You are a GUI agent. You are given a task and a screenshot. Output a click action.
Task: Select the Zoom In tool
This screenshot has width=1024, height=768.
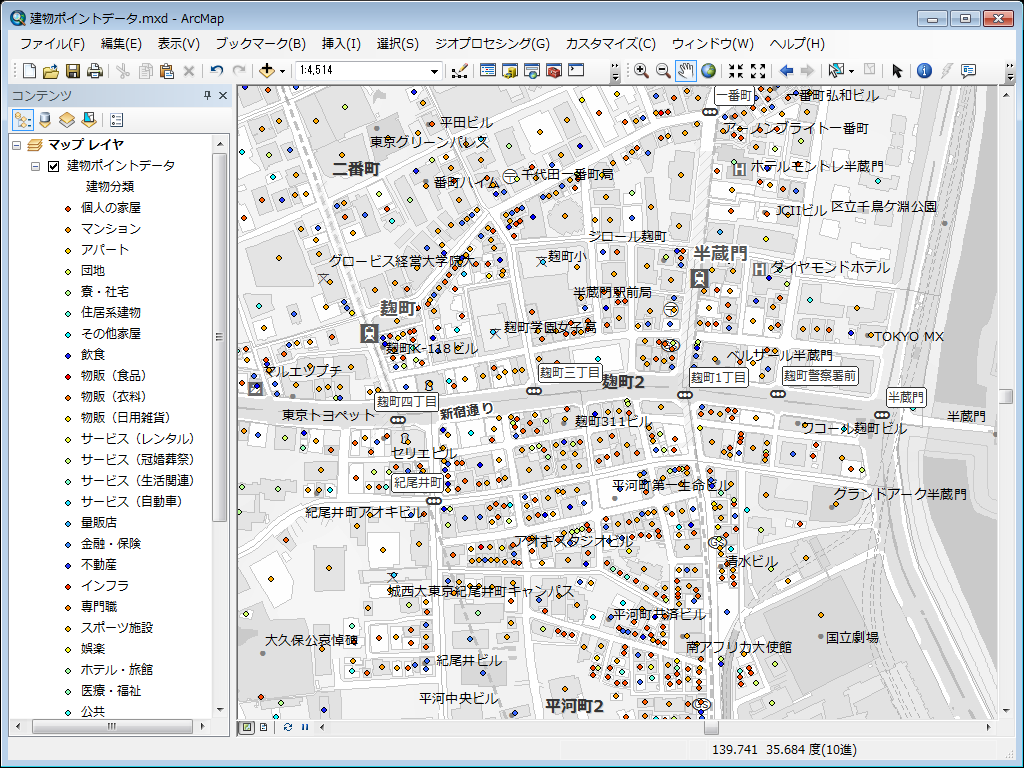641,71
